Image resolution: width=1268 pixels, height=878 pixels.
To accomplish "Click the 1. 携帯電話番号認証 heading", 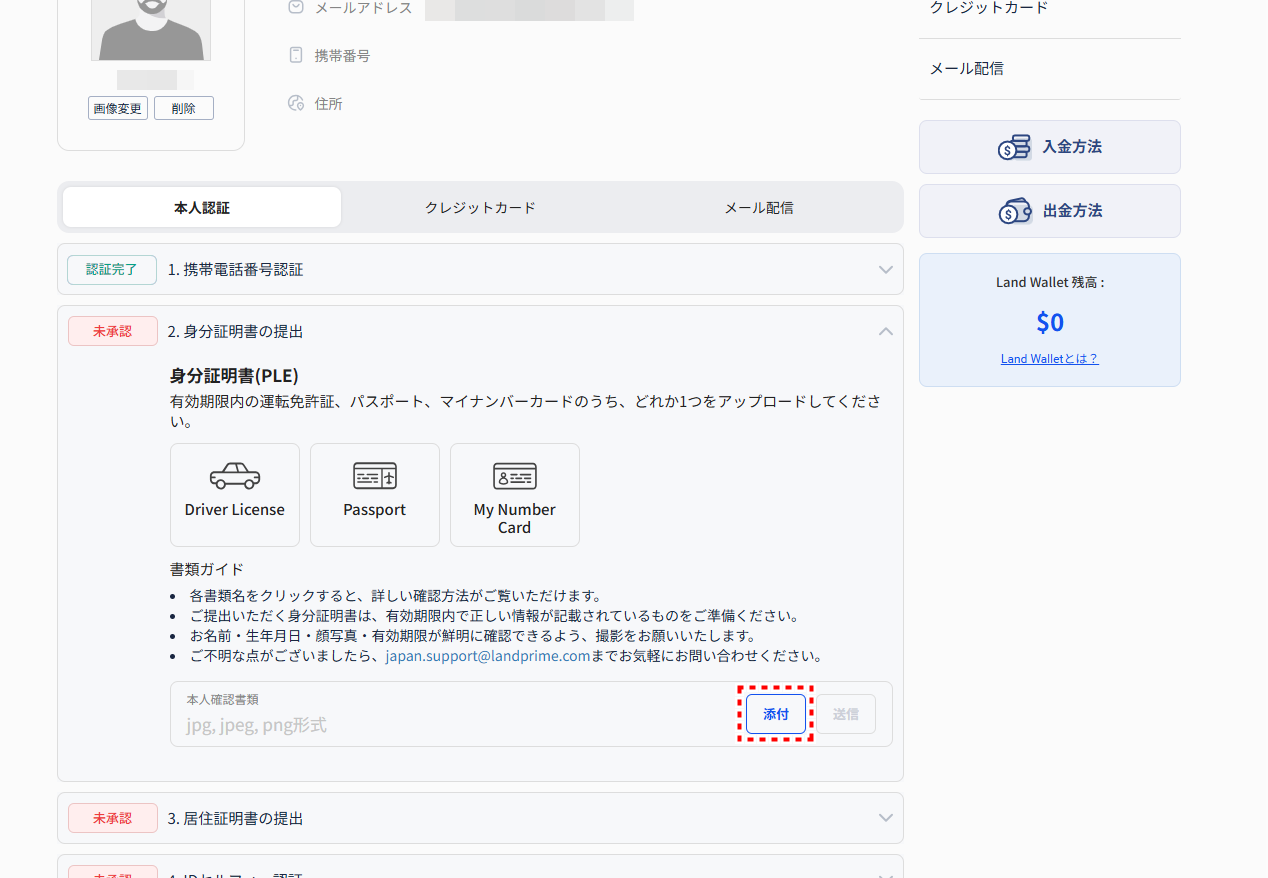I will click(x=235, y=270).
